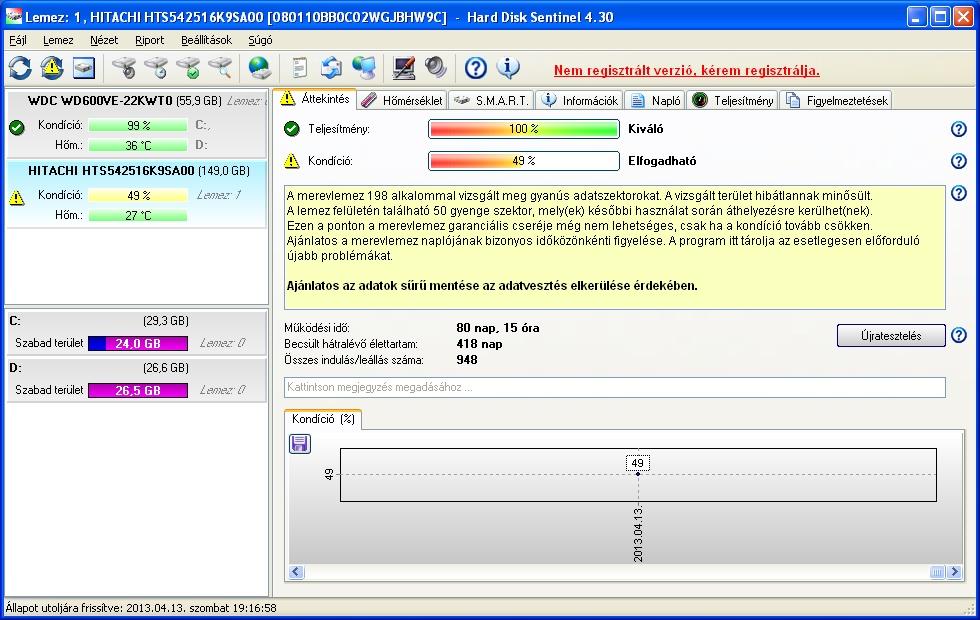980x620 pixels.
Task: Click the framed disk drive toolbar icon
Action: [84, 68]
